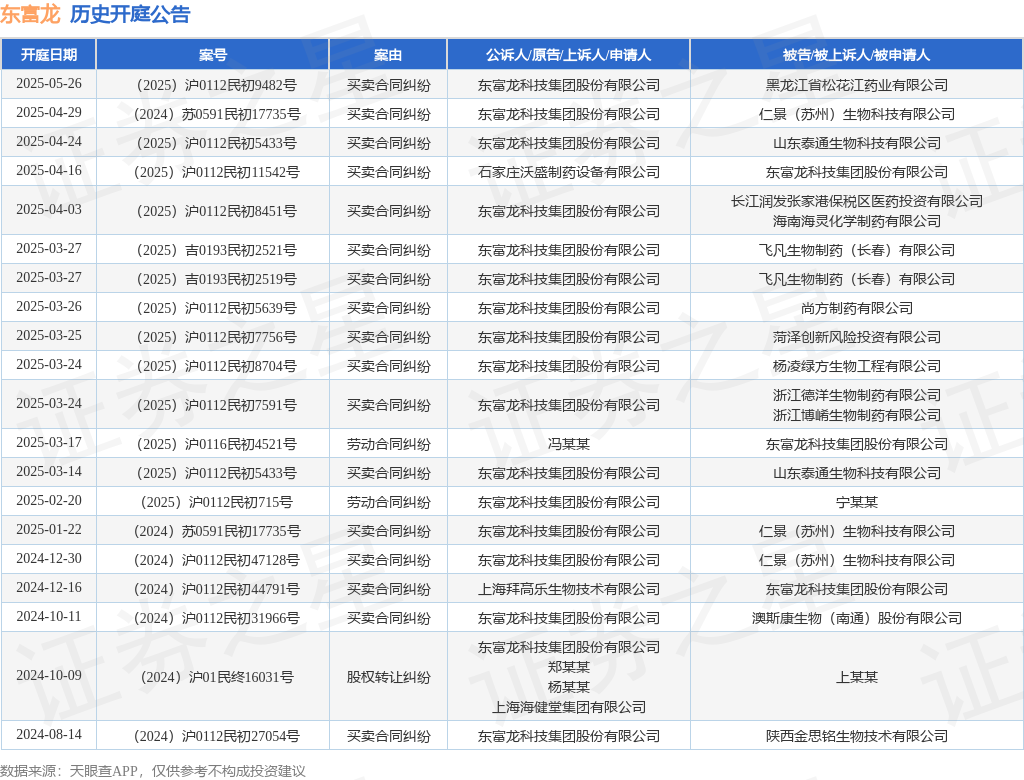Image resolution: width=1024 pixels, height=780 pixels.
Task: Click appellant 上海海健堂集团有限公司
Action: [x=568, y=707]
